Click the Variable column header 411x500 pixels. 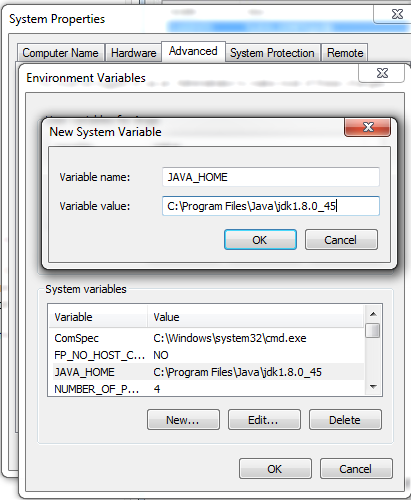coord(98,317)
